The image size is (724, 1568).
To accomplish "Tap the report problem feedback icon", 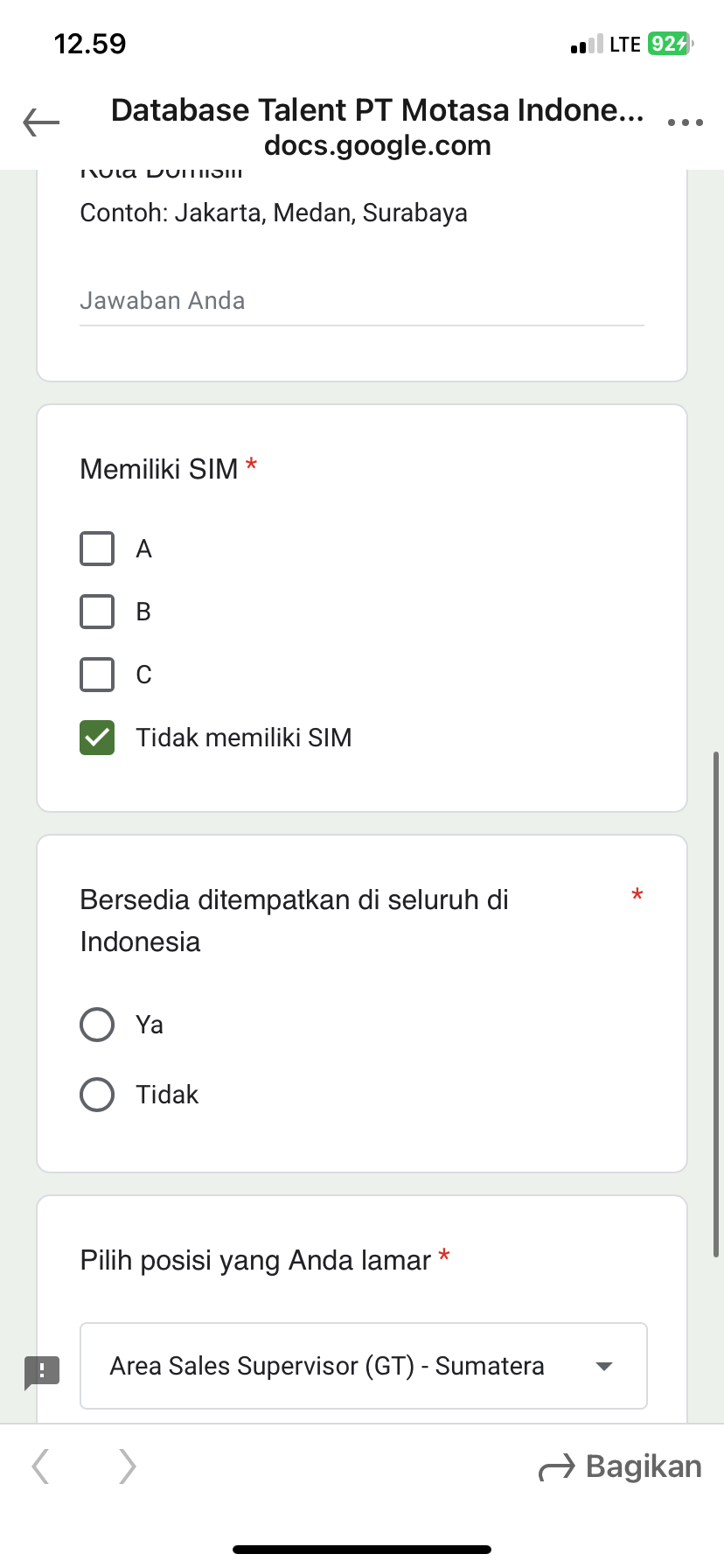I will [42, 1372].
